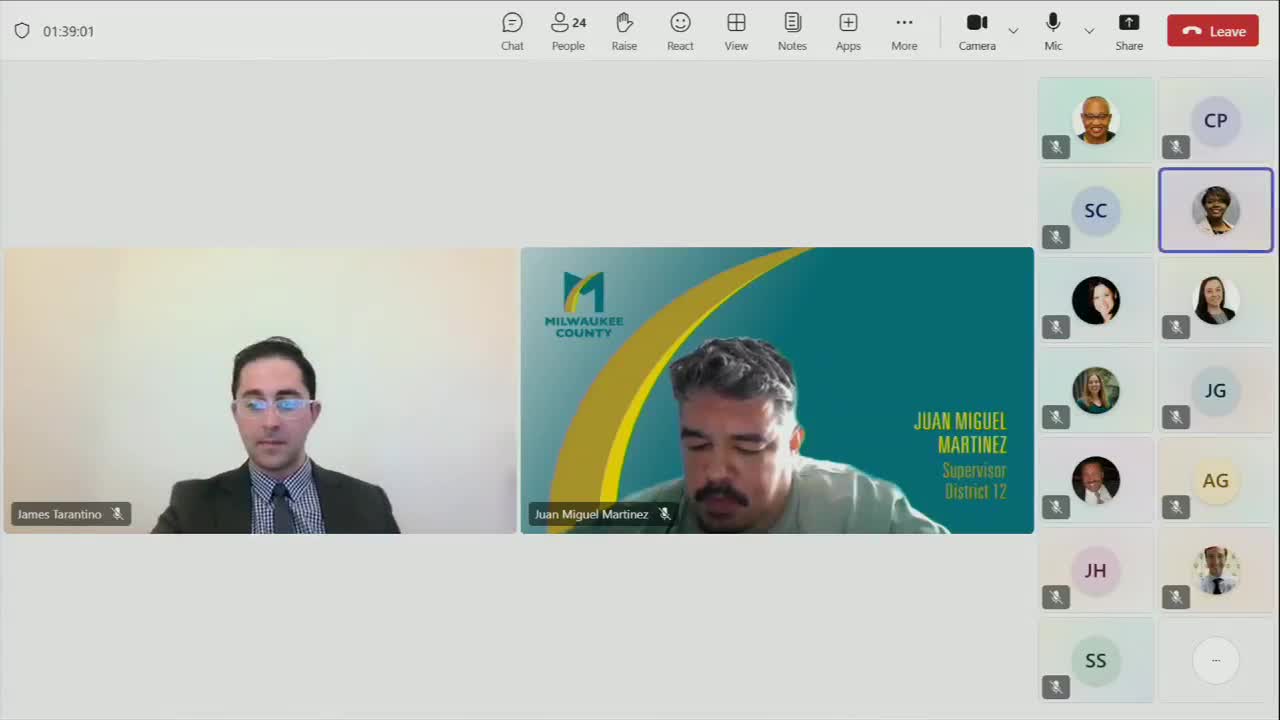Click James Tarantino's muted mic icon
Screen dimensions: 1280x720
(117, 514)
